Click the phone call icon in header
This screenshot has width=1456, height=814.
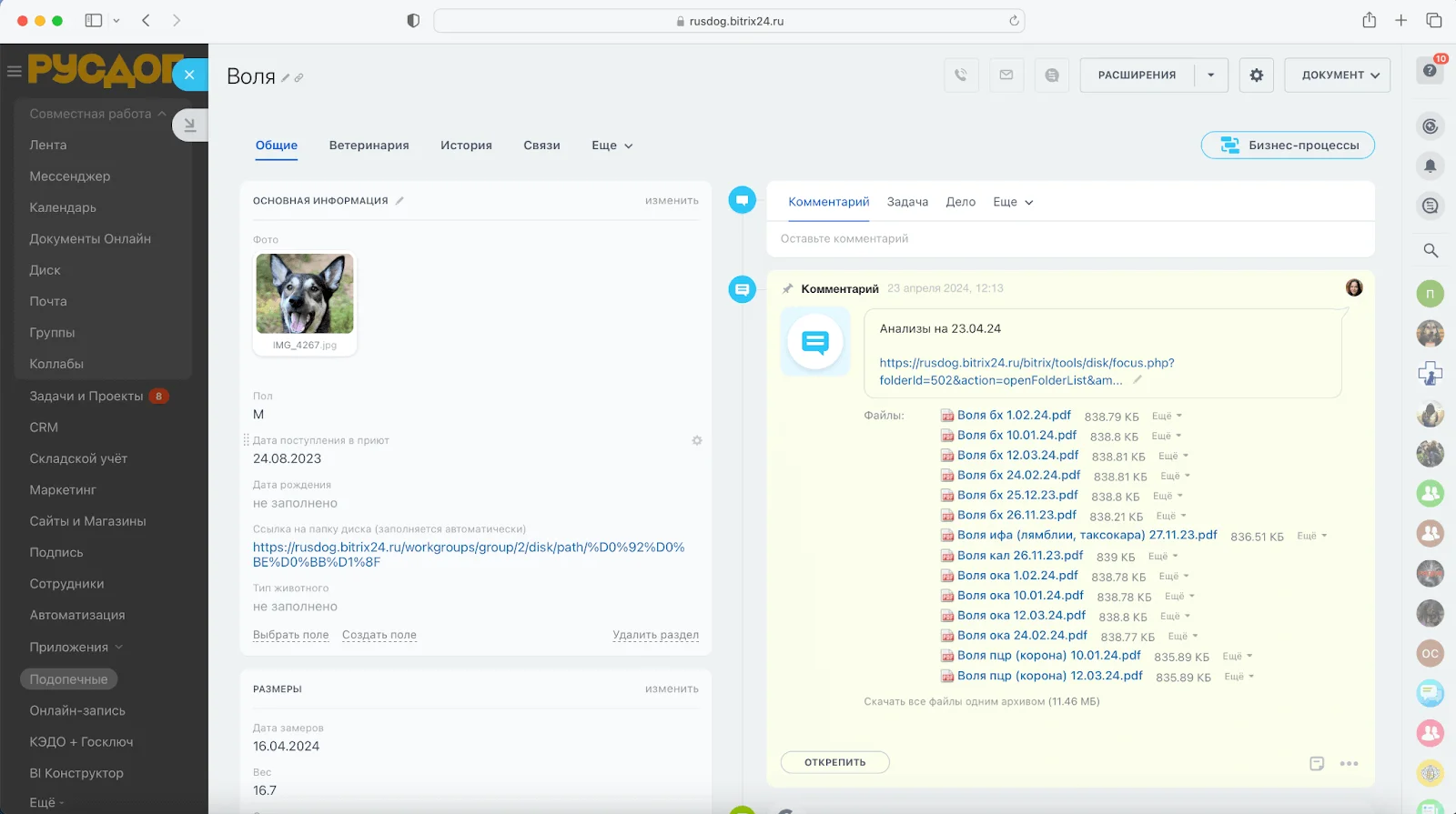(x=961, y=75)
